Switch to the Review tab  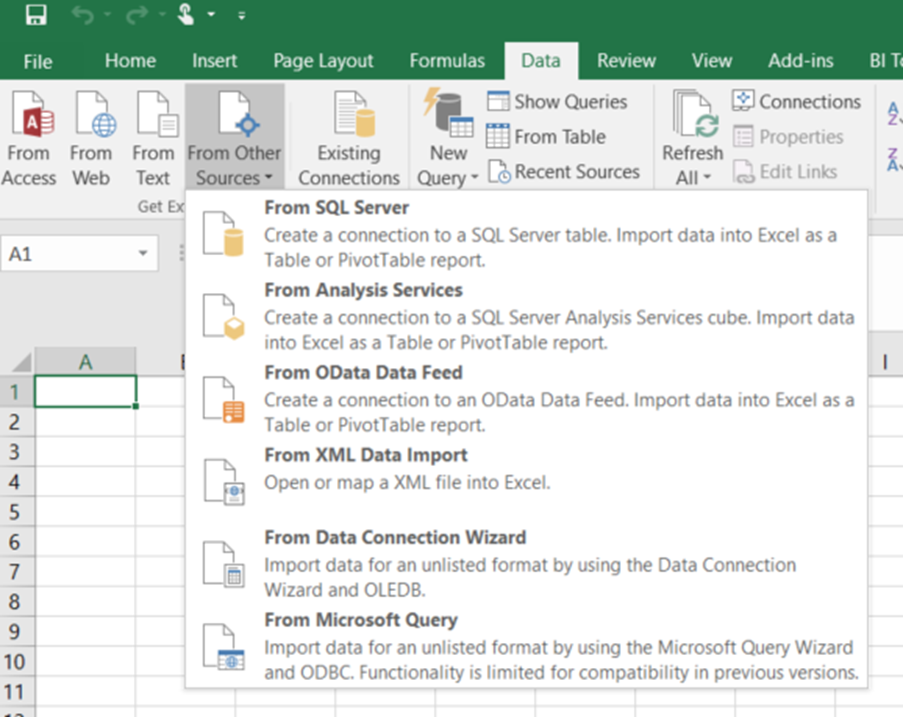tap(626, 60)
